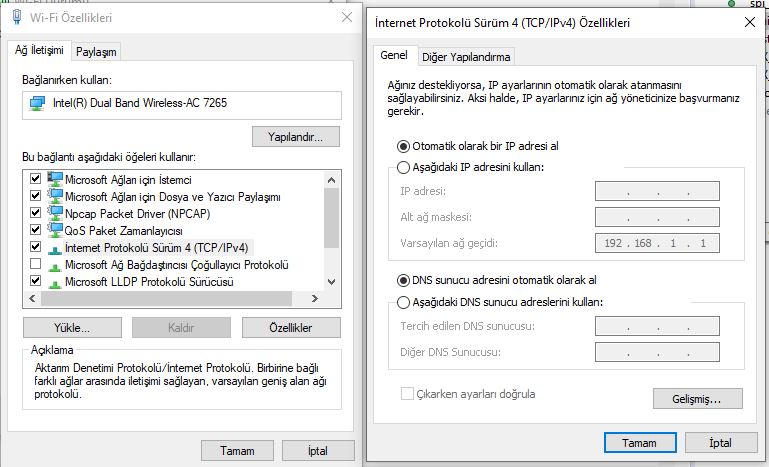Close the TCP/IPv4 Özellikleri dialog
Screen dimensions: 769x467
750,23
